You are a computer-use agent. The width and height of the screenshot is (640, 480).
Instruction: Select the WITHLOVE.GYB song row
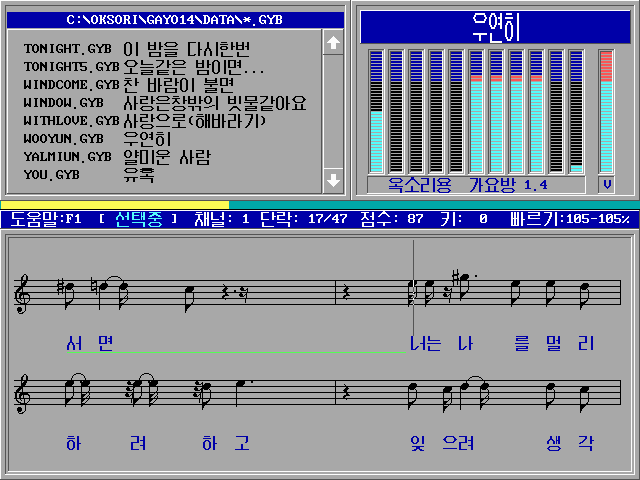coord(144,120)
